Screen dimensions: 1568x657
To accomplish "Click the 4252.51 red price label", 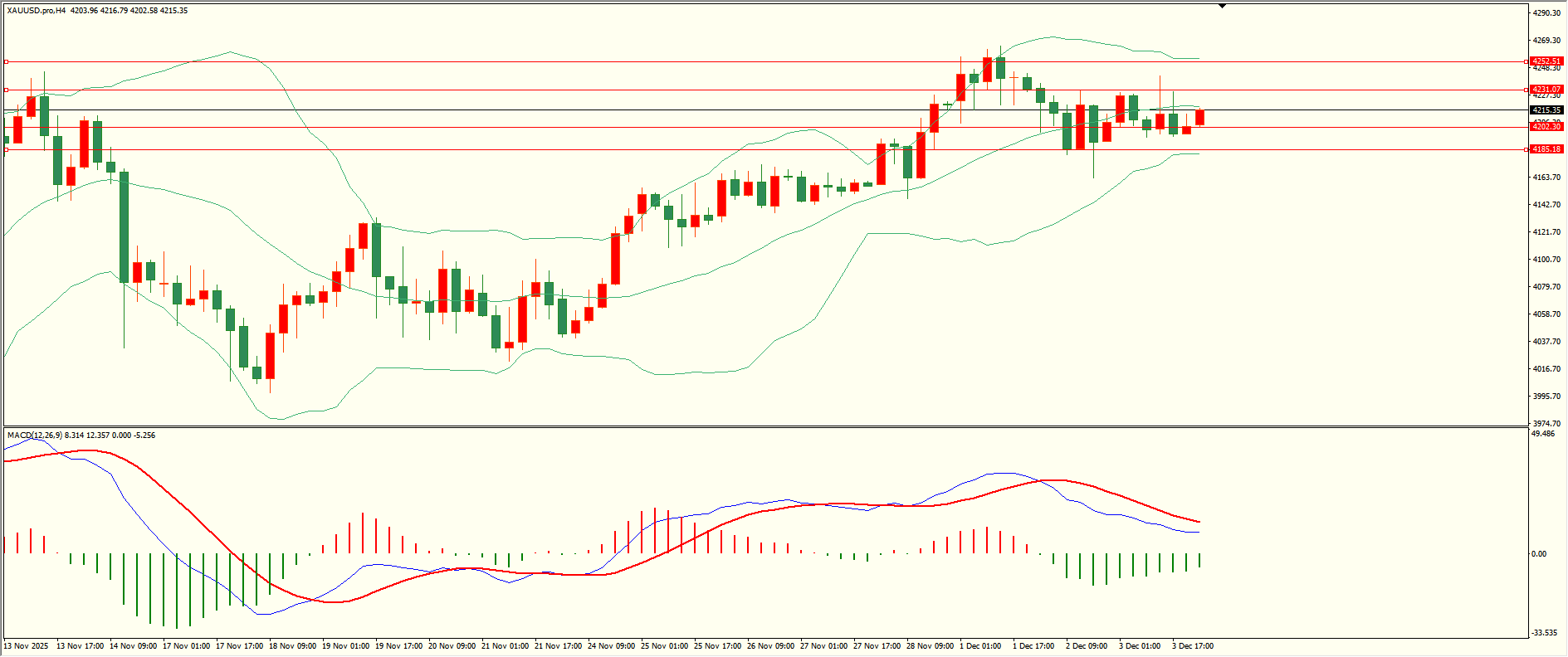I will coord(1546,61).
